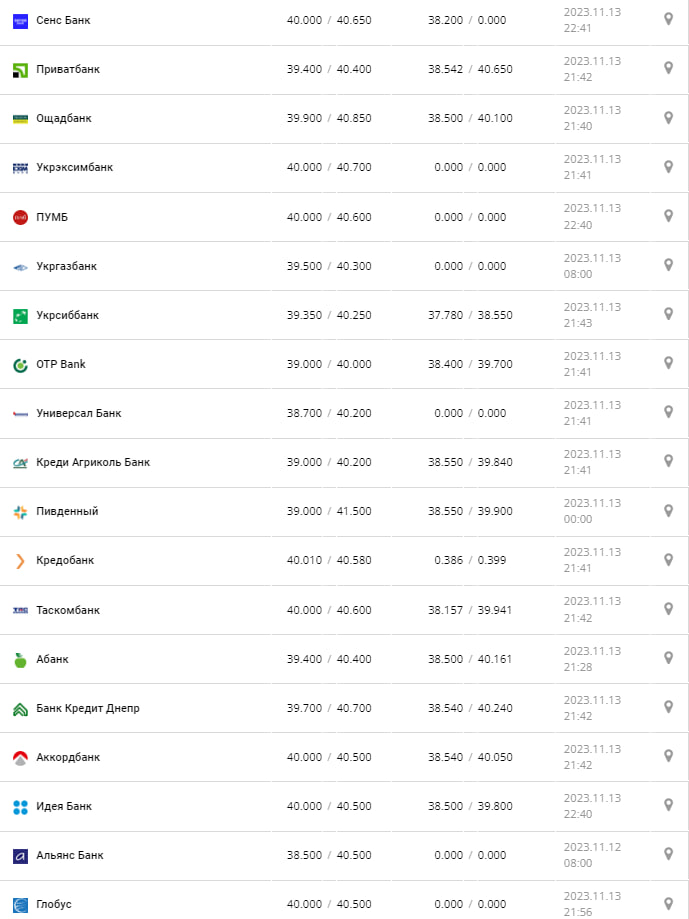Click the Глобус bank name link
This screenshot has height=919, width=689.
[x=54, y=905]
